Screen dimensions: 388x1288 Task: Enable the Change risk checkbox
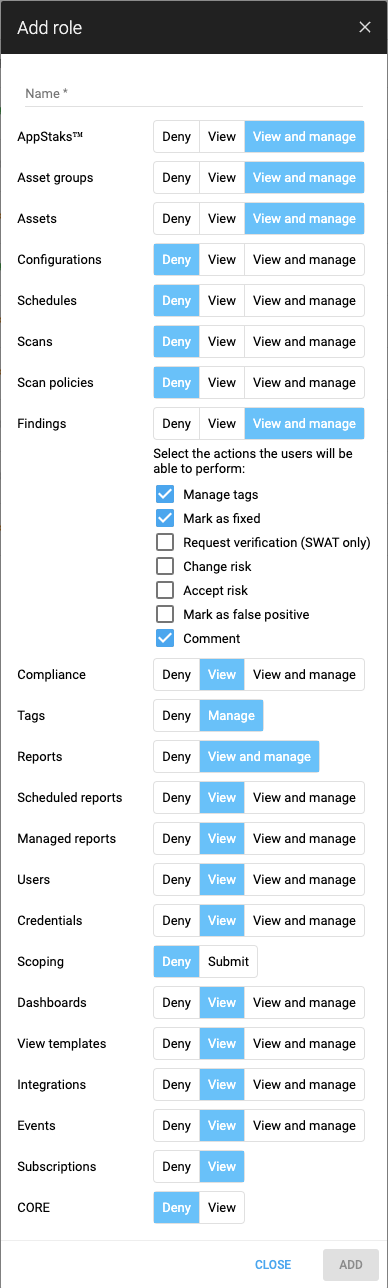click(x=165, y=567)
